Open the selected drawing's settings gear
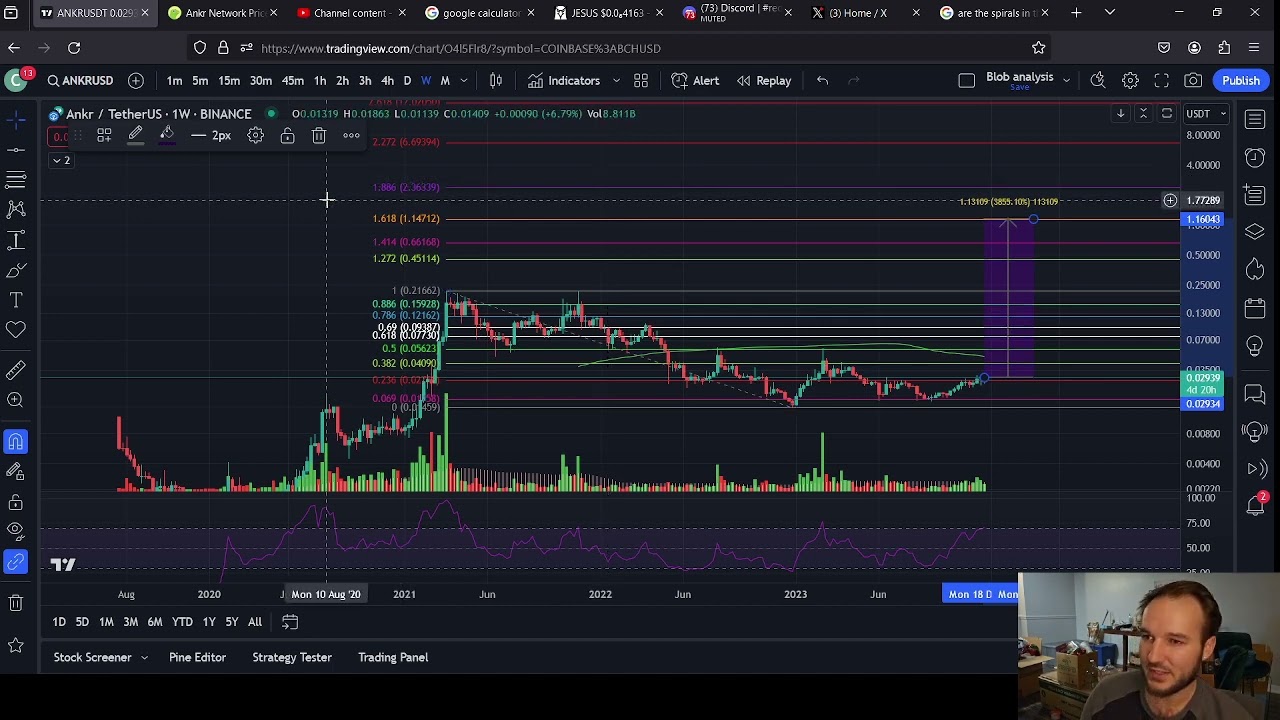The height and width of the screenshot is (720, 1280). pyautogui.click(x=255, y=136)
